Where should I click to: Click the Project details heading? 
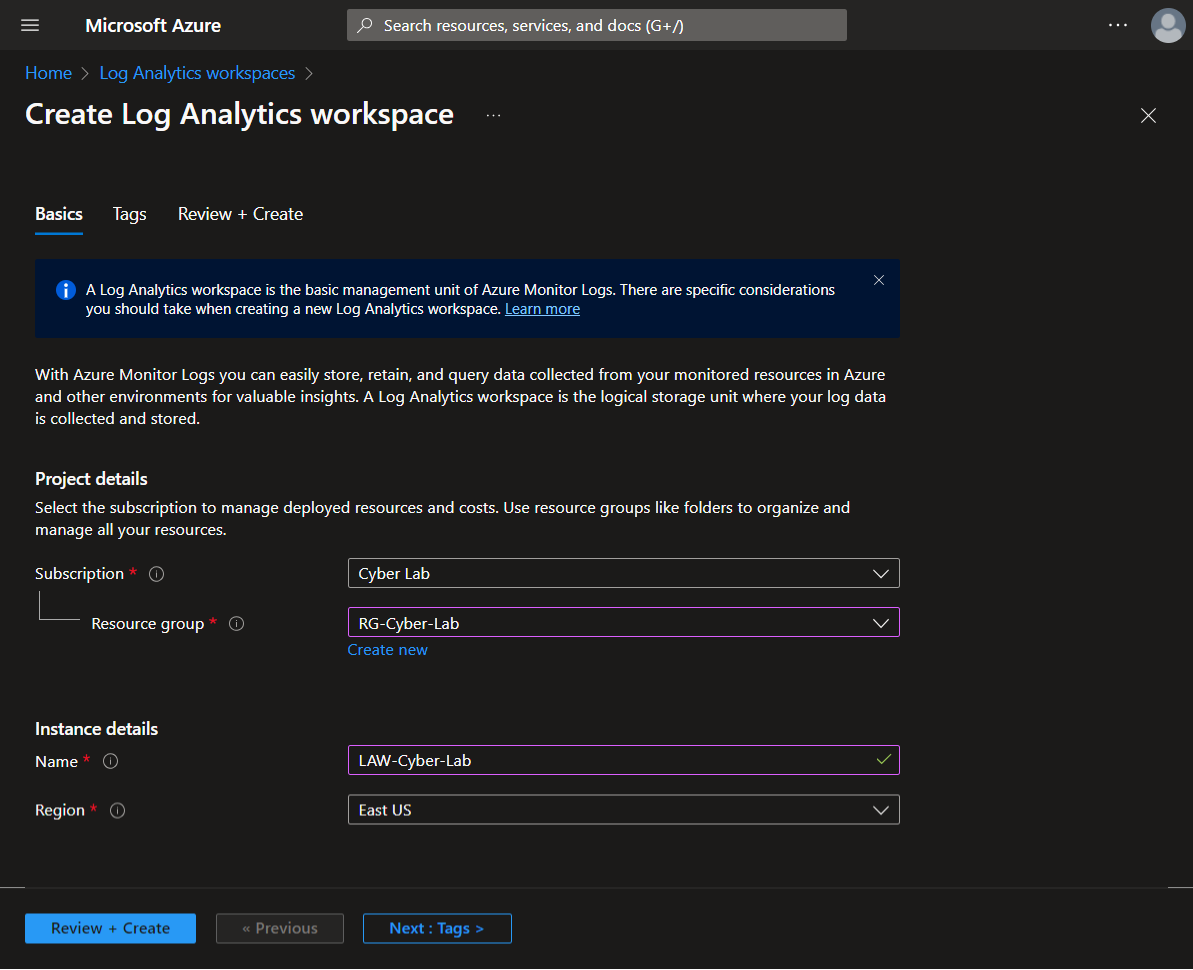(91, 479)
